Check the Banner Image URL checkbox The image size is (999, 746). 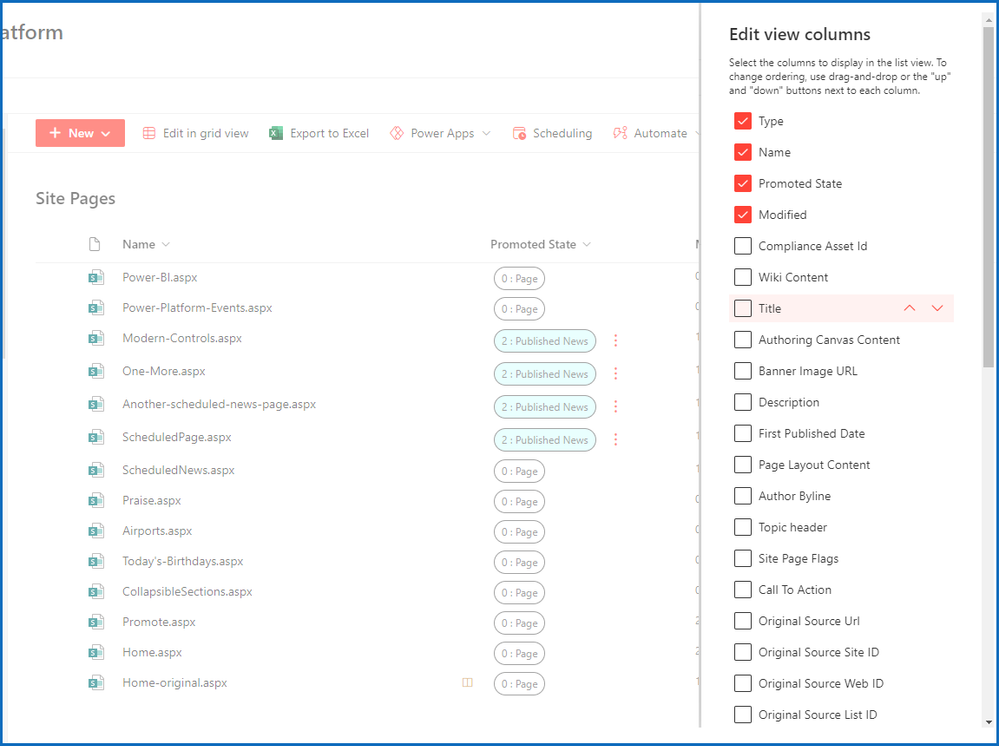(x=743, y=371)
